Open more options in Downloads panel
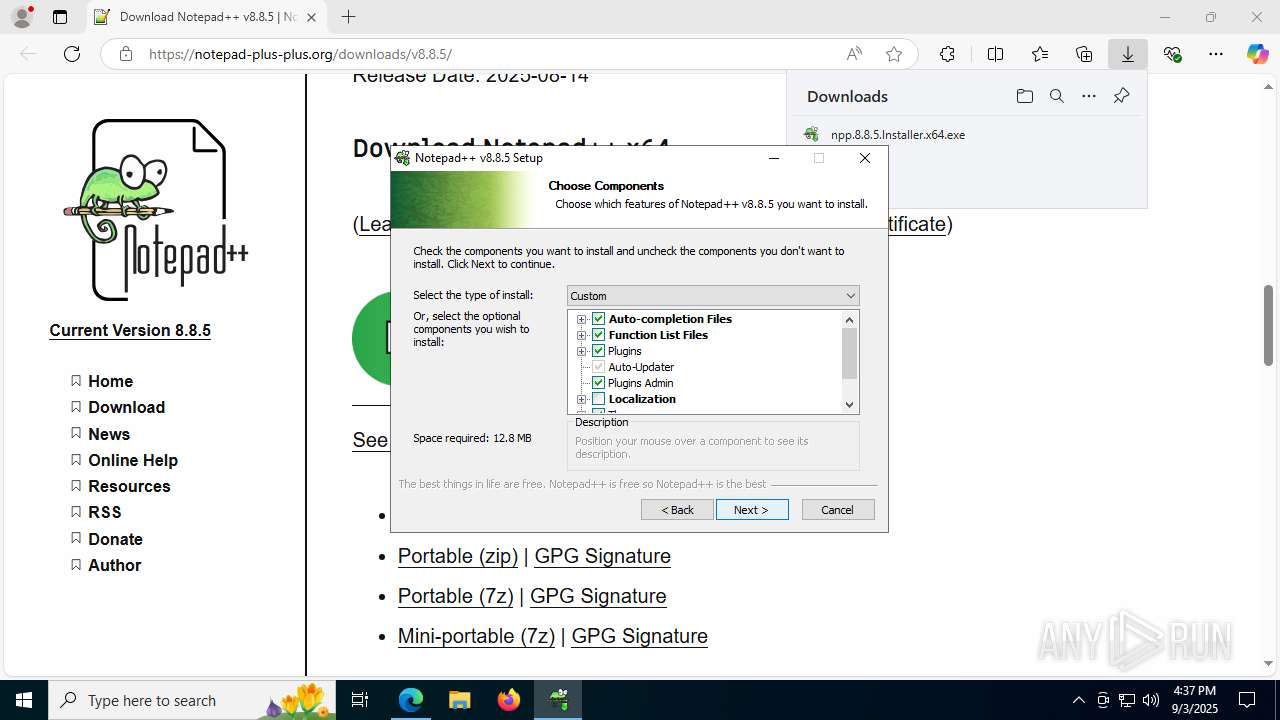This screenshot has width=1280, height=720. click(x=1089, y=96)
